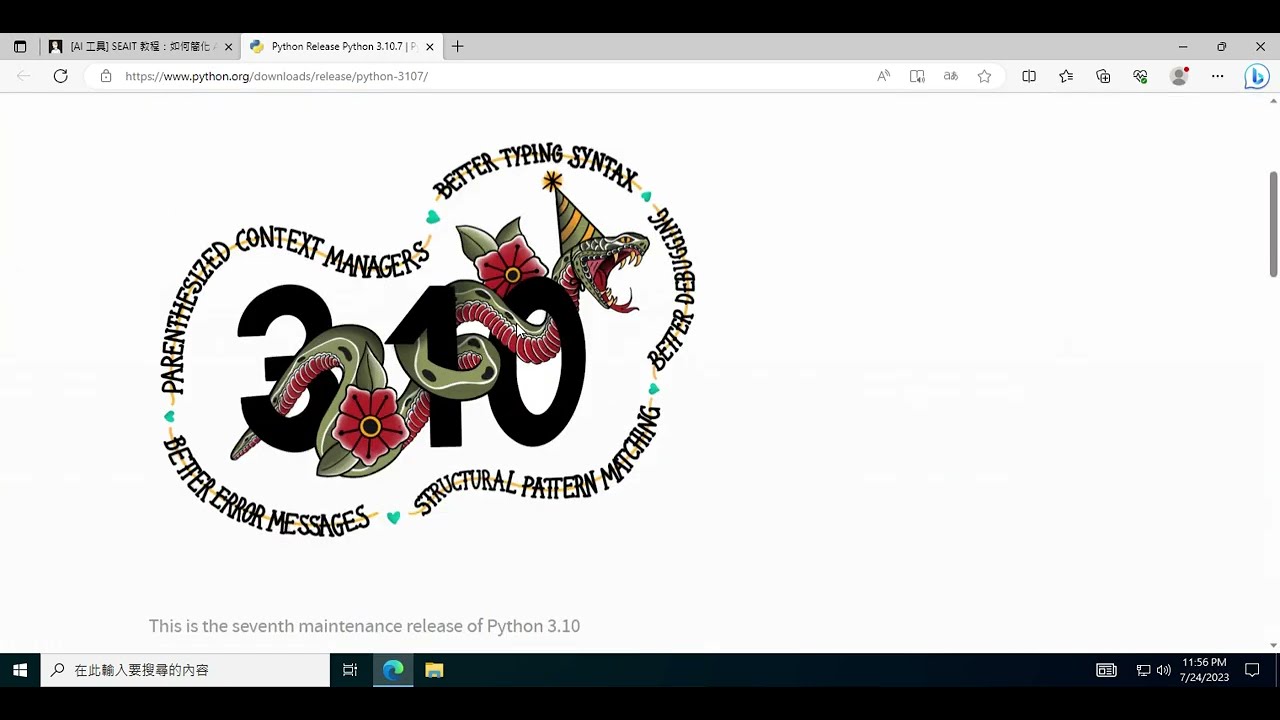The width and height of the screenshot is (1280, 720).
Task: Activate Read aloud icon in address bar
Action: [883, 76]
